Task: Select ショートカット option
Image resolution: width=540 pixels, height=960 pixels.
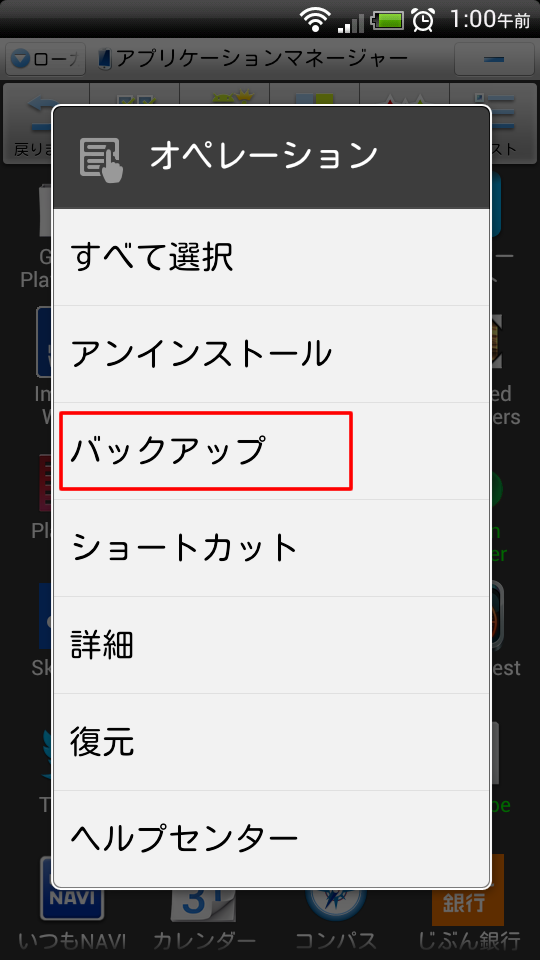Action: point(271,548)
